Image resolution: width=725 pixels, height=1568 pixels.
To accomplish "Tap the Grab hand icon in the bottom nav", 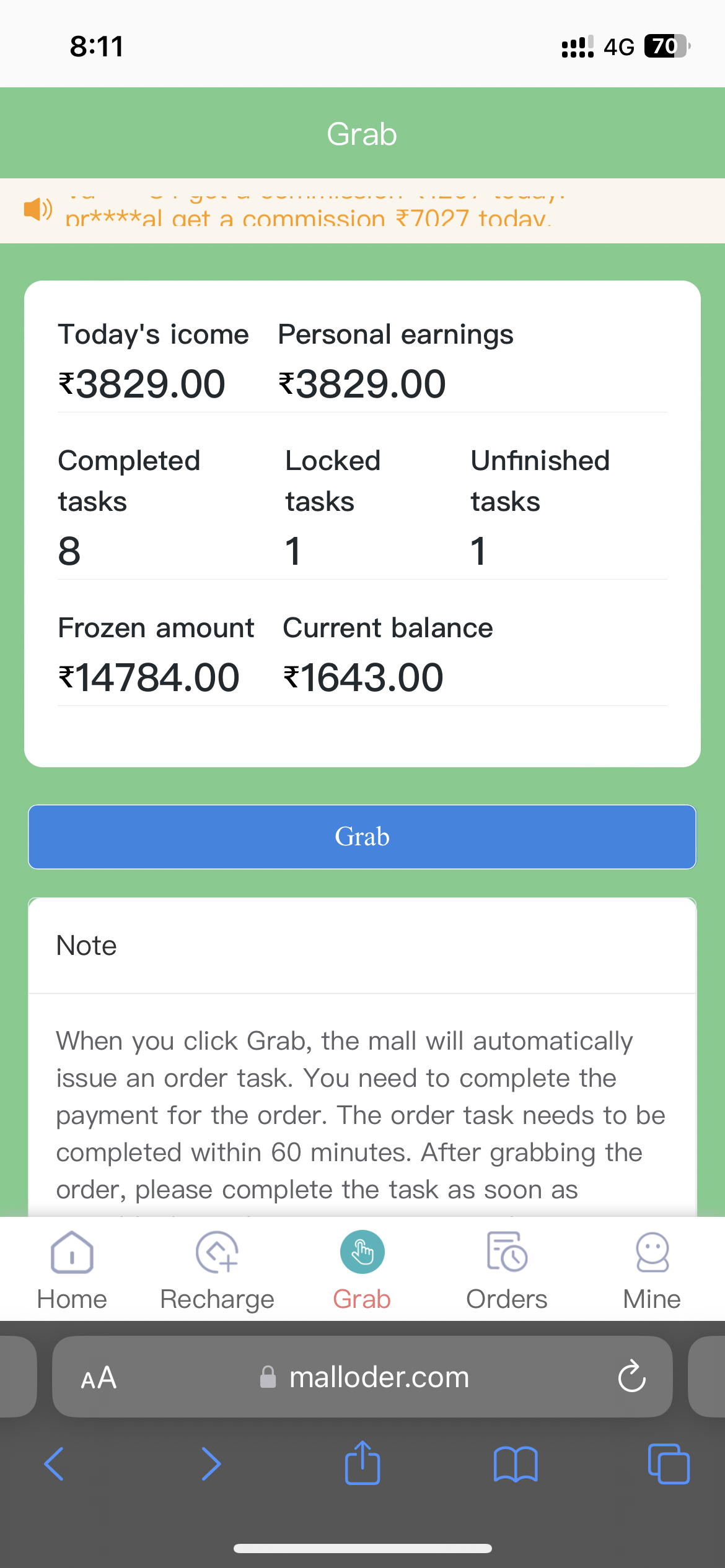I will tap(362, 1252).
